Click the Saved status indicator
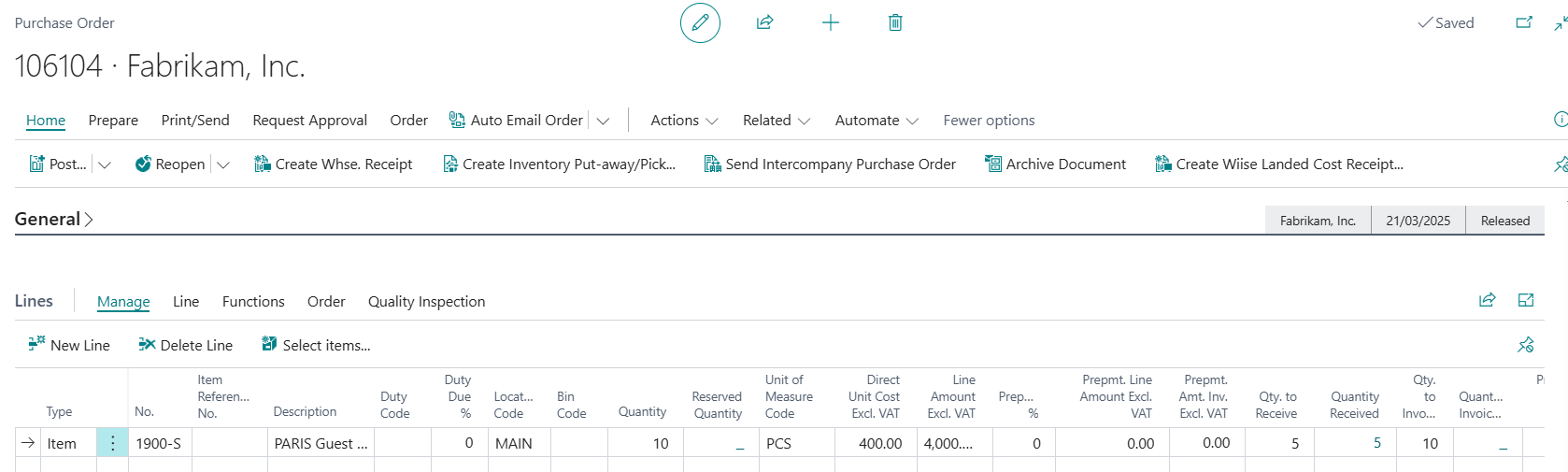Image resolution: width=1568 pixels, height=472 pixels. 1446,22
